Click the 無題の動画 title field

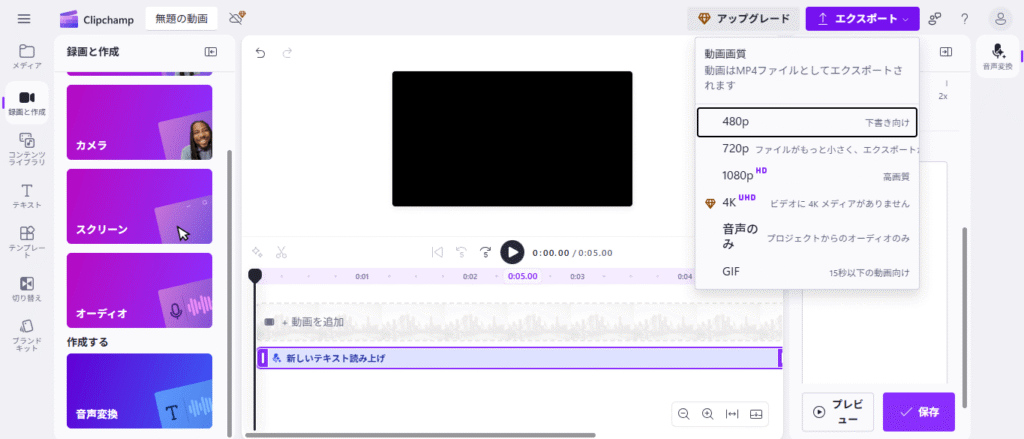click(x=181, y=19)
